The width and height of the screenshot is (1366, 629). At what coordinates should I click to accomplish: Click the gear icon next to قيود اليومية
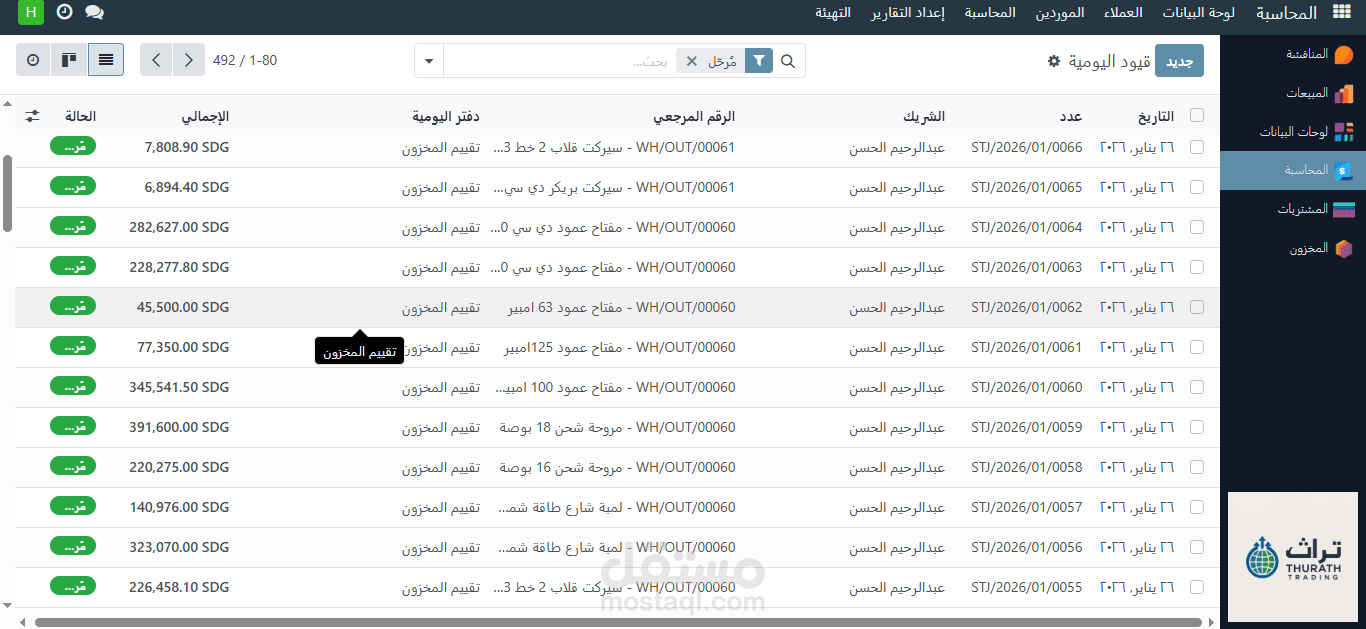[1052, 60]
